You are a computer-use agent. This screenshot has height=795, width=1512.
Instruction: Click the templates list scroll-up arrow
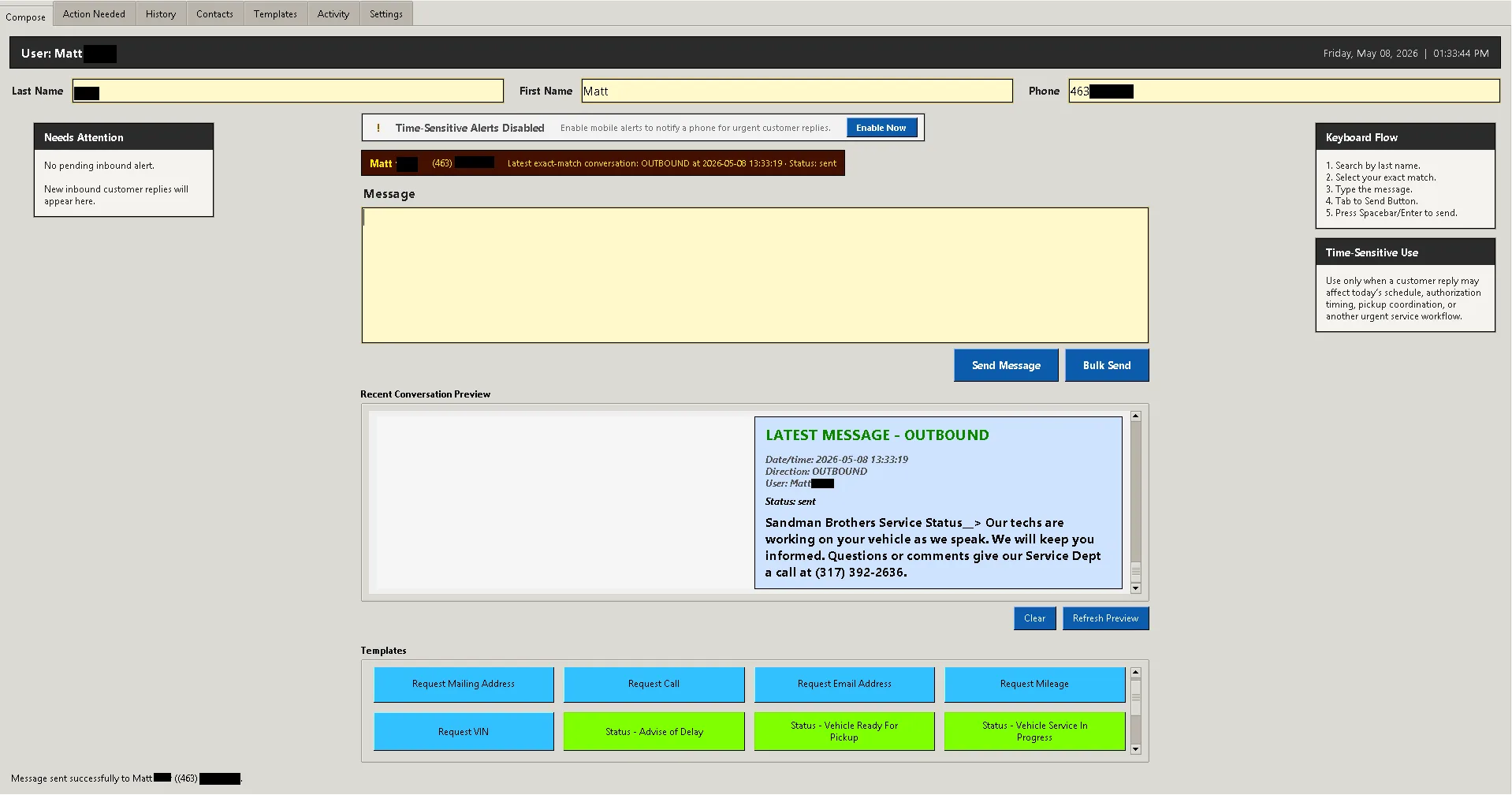pyautogui.click(x=1136, y=673)
